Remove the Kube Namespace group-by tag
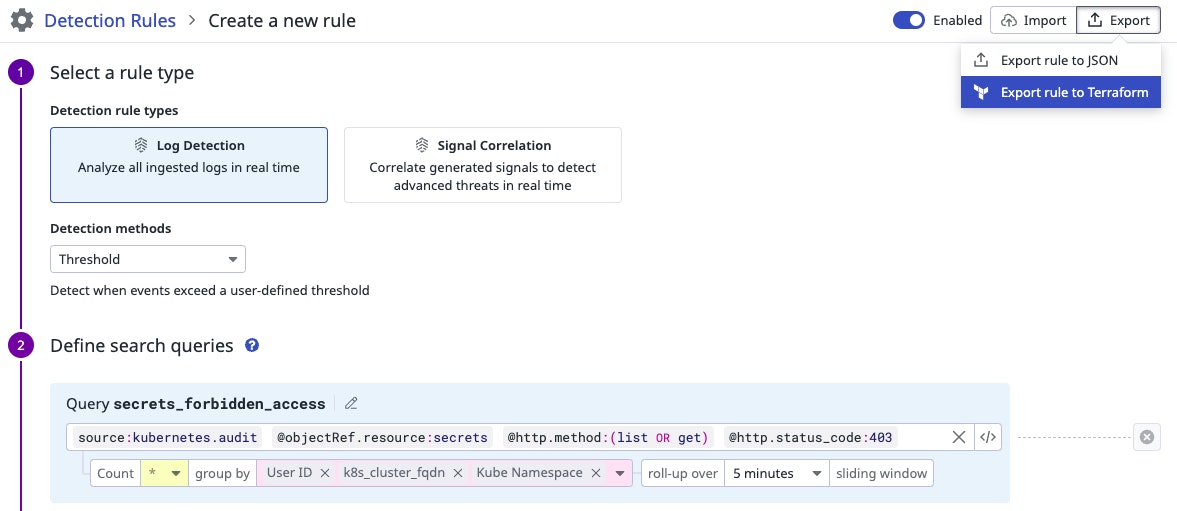The height and width of the screenshot is (511, 1177). click(x=596, y=473)
